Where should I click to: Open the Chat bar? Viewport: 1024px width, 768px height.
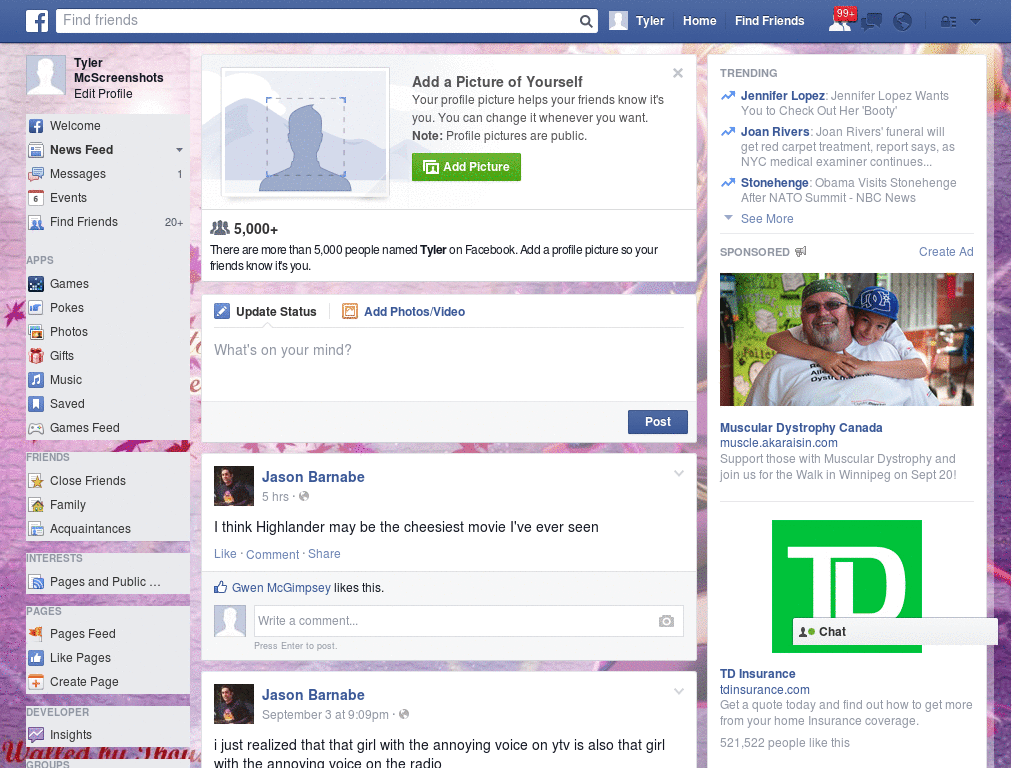click(895, 632)
